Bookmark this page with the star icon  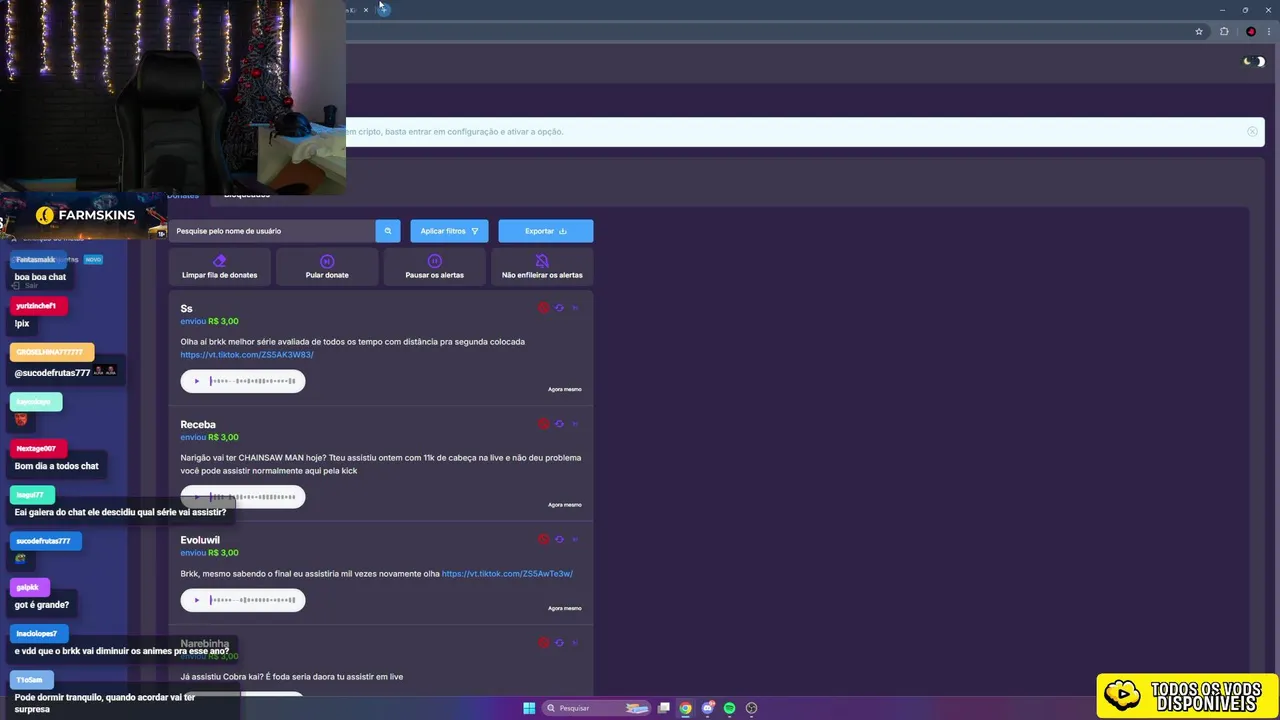point(1199,32)
